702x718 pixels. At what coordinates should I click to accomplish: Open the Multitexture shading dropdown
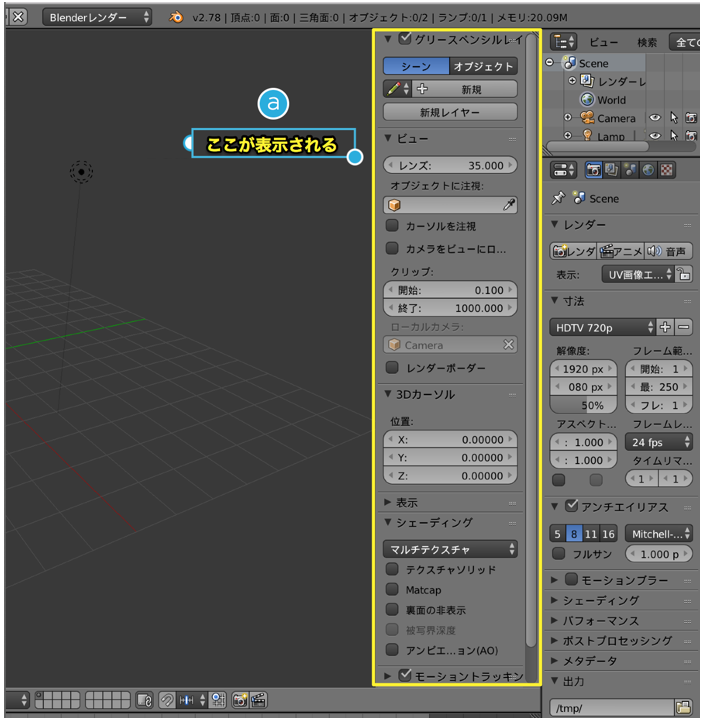click(x=450, y=549)
